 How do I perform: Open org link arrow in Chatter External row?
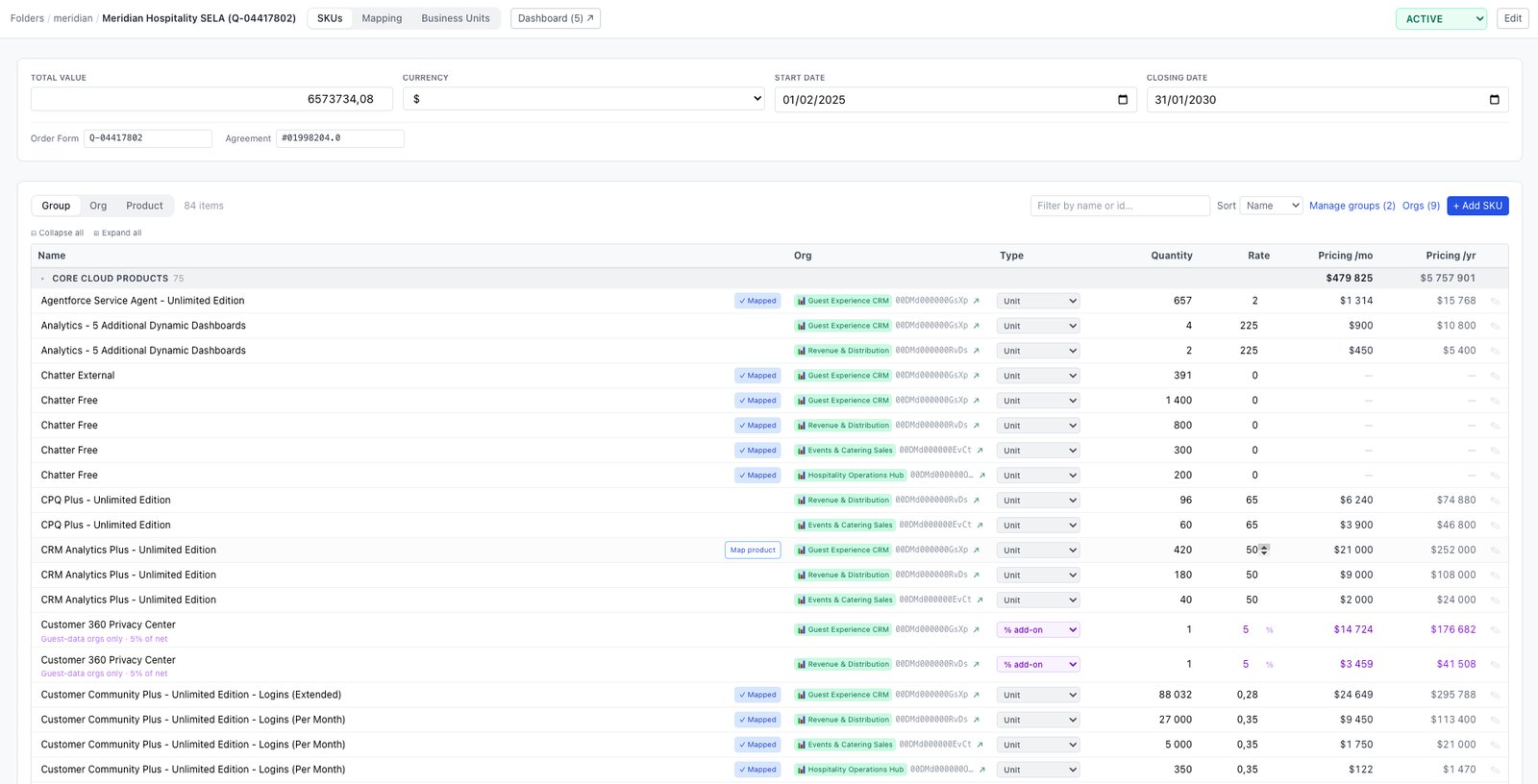click(x=976, y=376)
